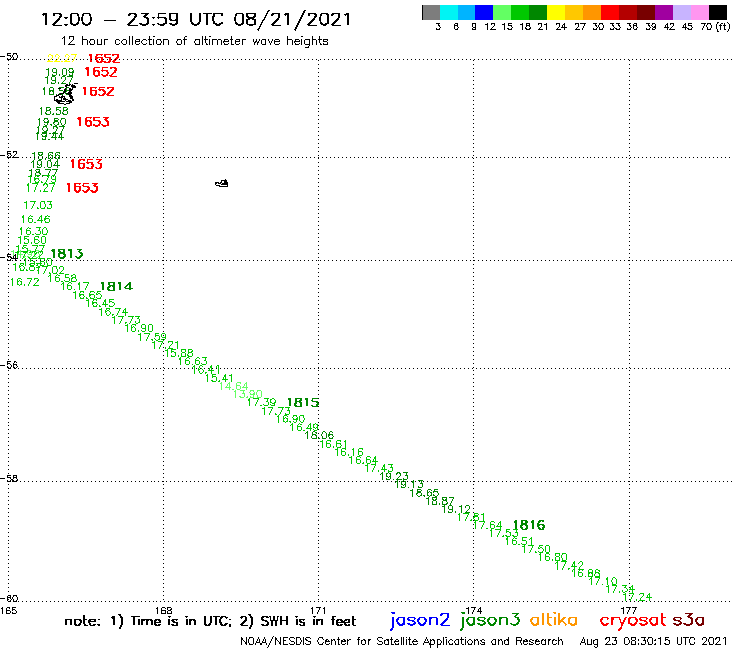The image size is (740, 650).
Task: Click the 16.64 wave height value
Action: 363,460
